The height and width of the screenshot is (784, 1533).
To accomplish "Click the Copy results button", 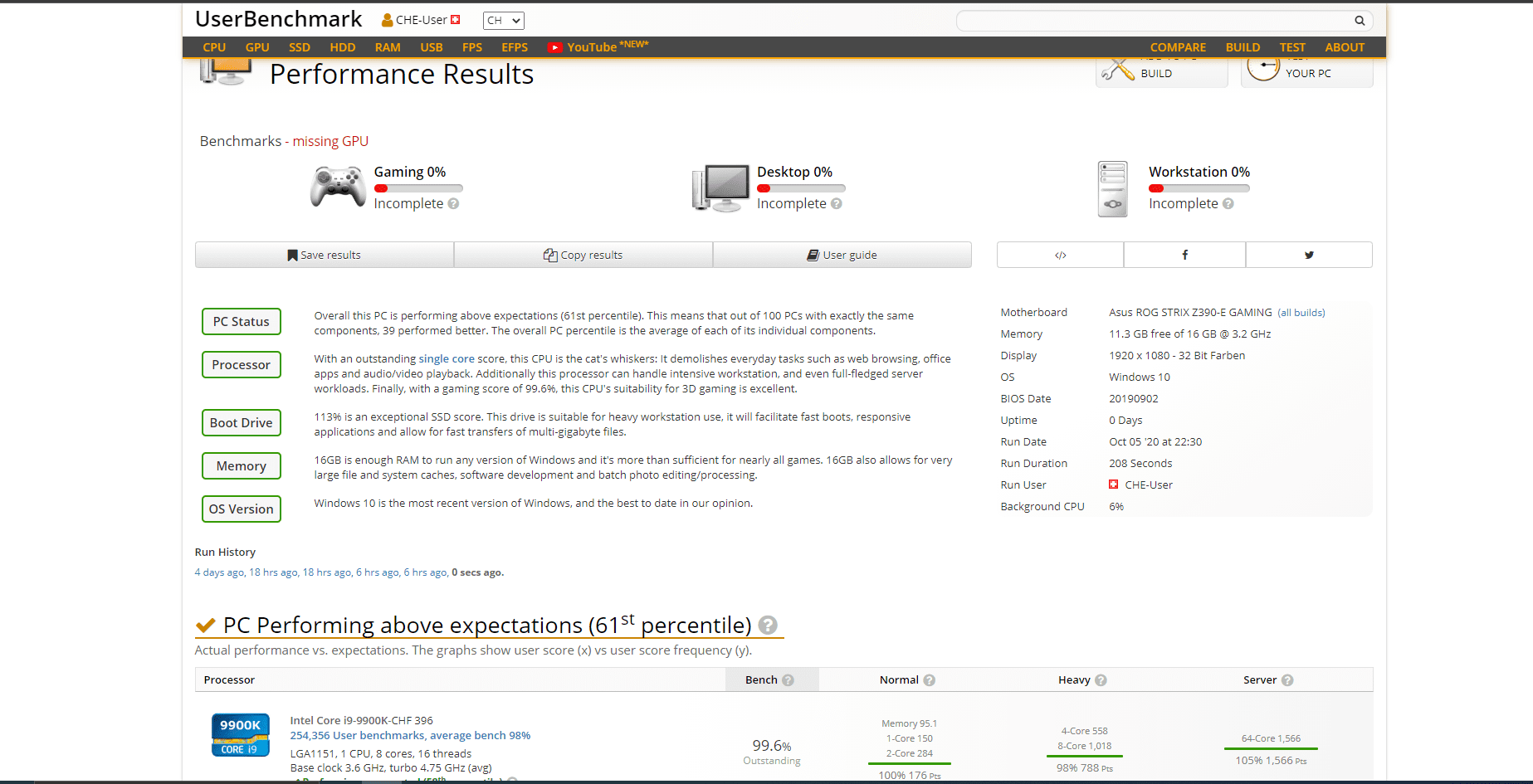I will pyautogui.click(x=583, y=256).
